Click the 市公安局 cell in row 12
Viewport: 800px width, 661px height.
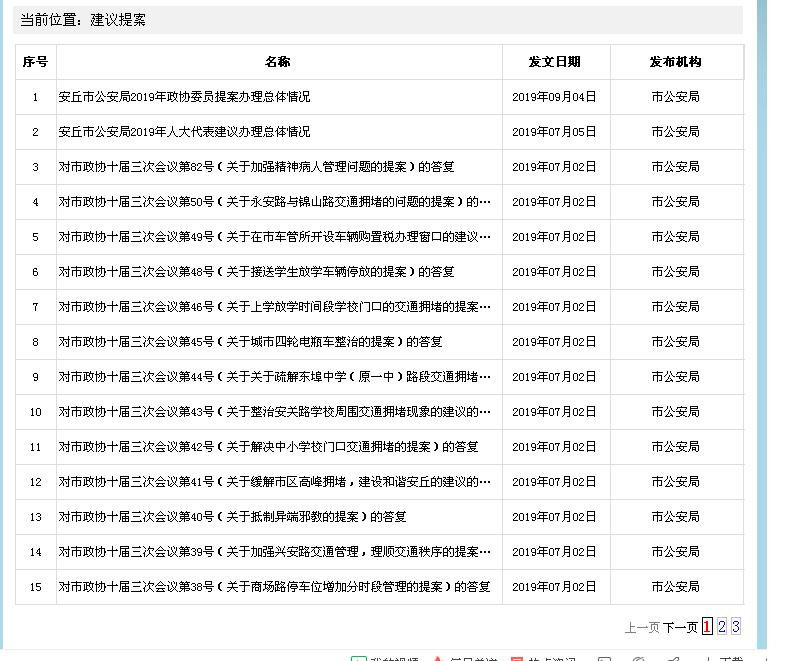(x=676, y=482)
